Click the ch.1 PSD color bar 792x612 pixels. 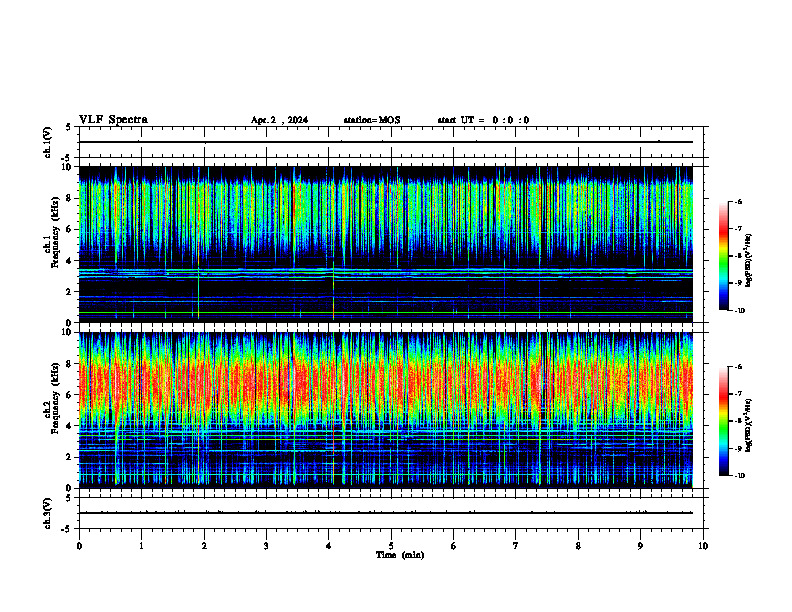coord(723,256)
